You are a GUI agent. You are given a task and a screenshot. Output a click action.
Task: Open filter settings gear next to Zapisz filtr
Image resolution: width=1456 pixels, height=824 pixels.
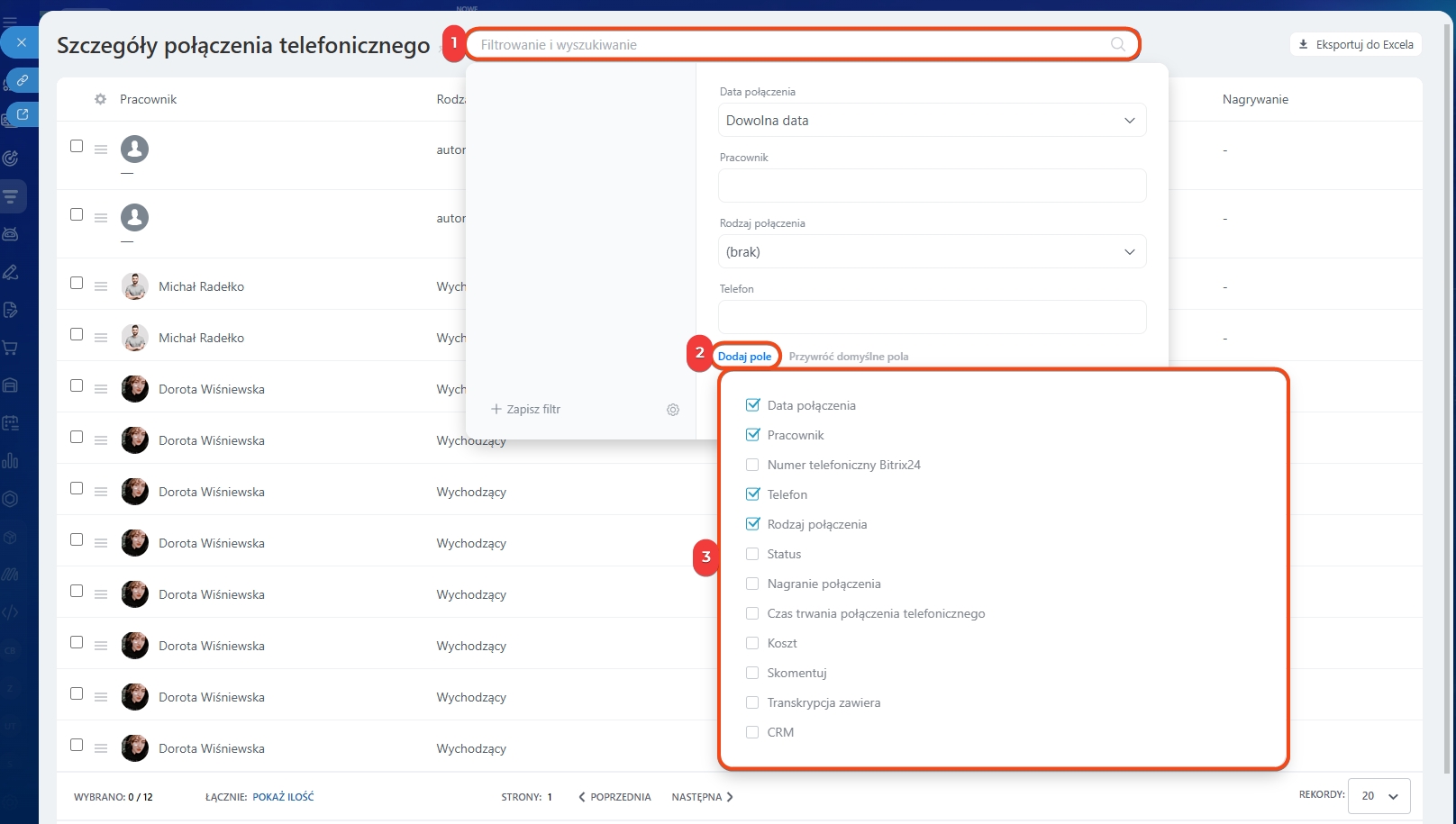pos(673,410)
